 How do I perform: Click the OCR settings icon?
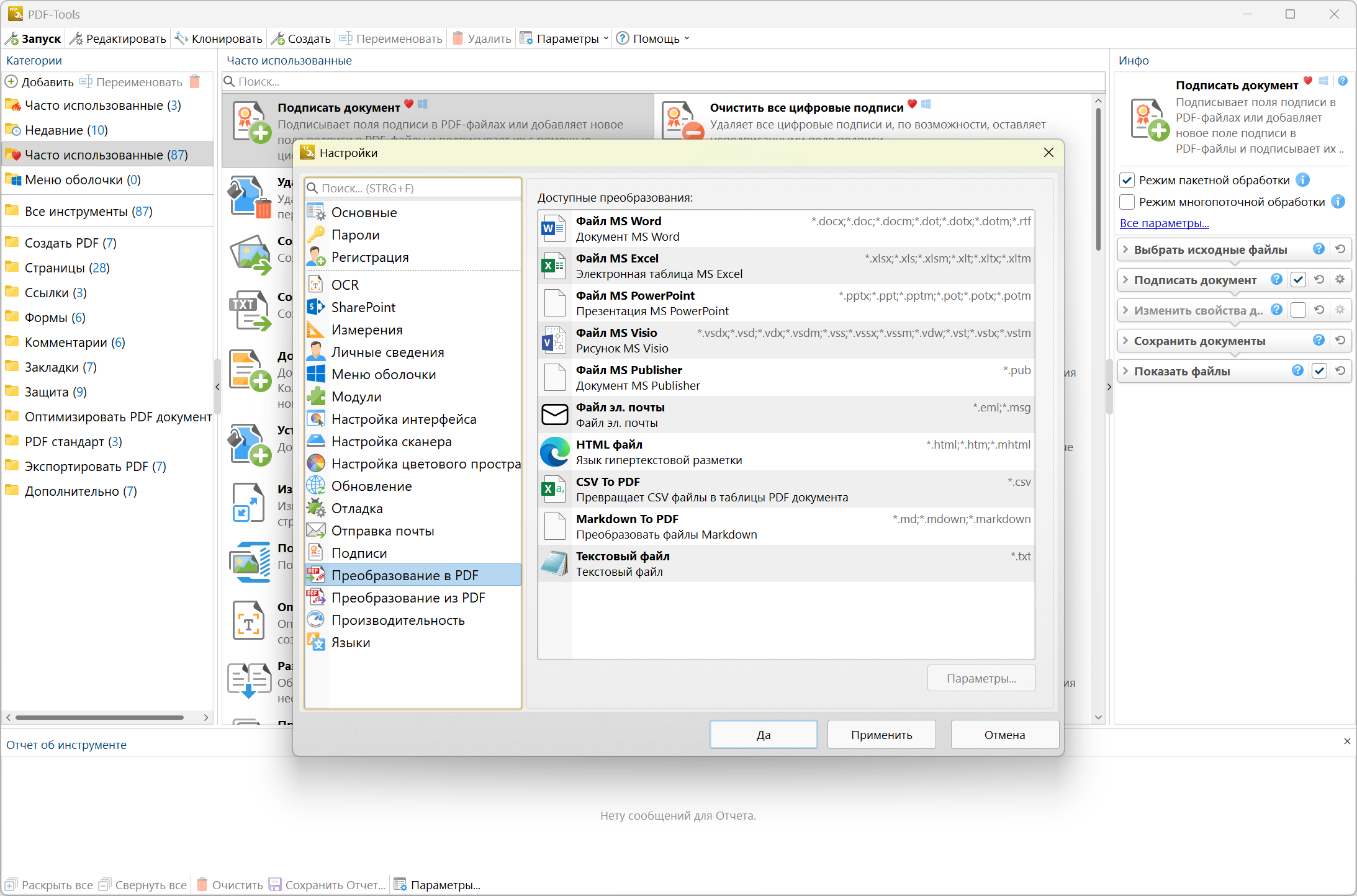[x=316, y=285]
